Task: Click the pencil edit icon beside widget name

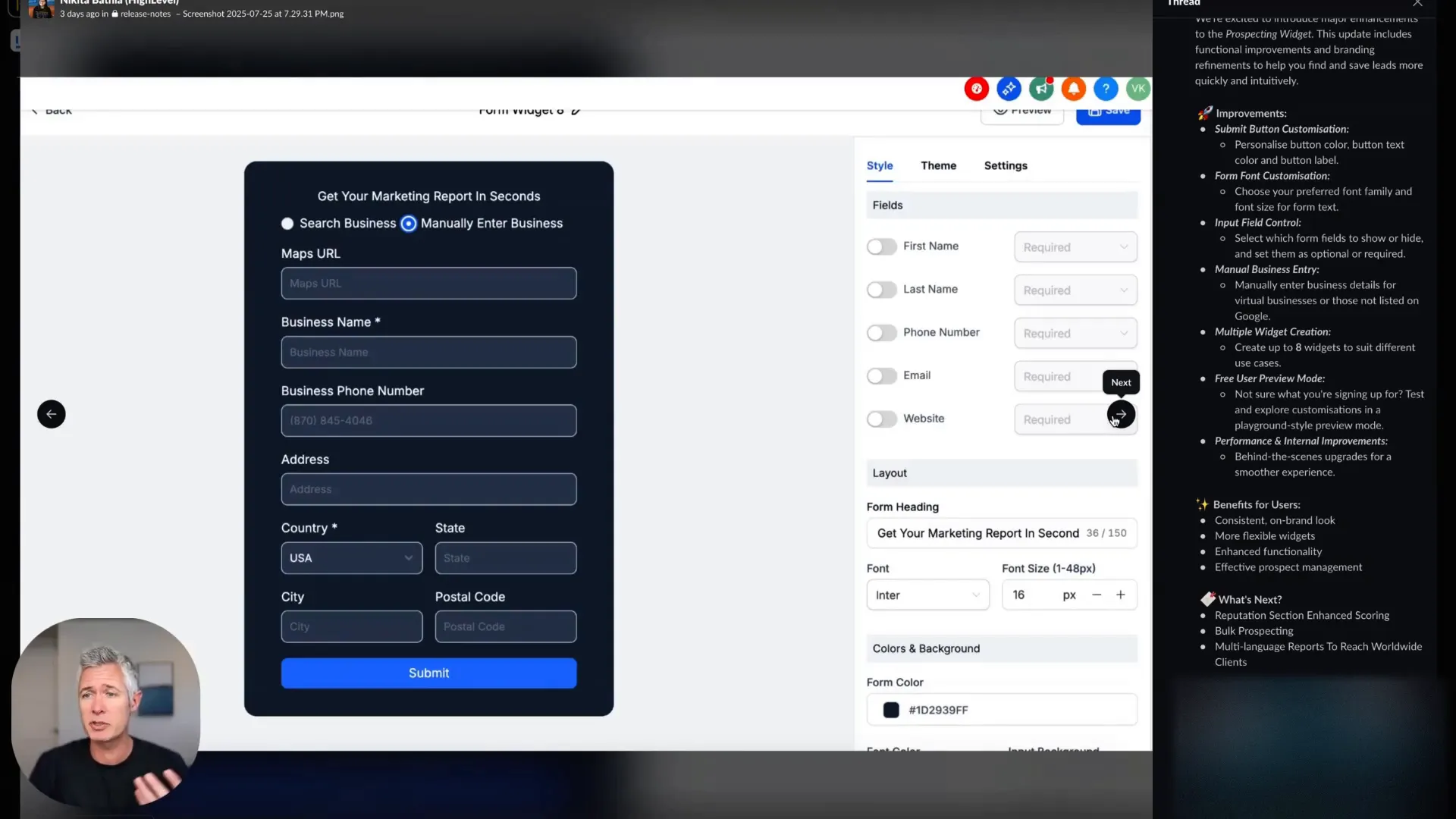Action: click(576, 111)
